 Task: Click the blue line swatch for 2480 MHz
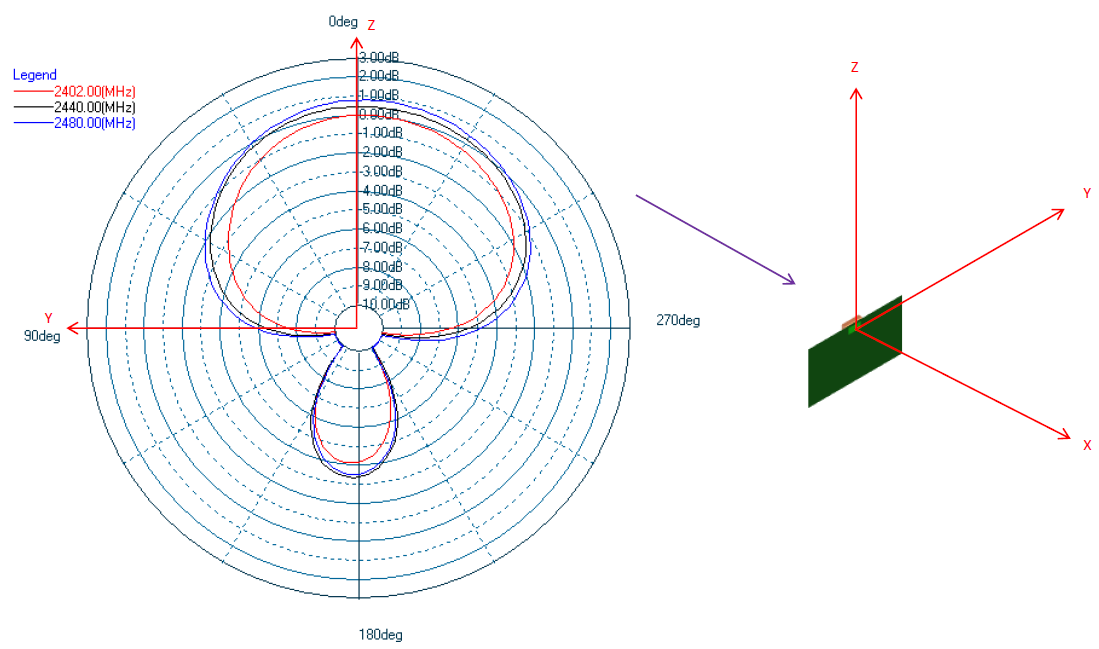[32, 123]
